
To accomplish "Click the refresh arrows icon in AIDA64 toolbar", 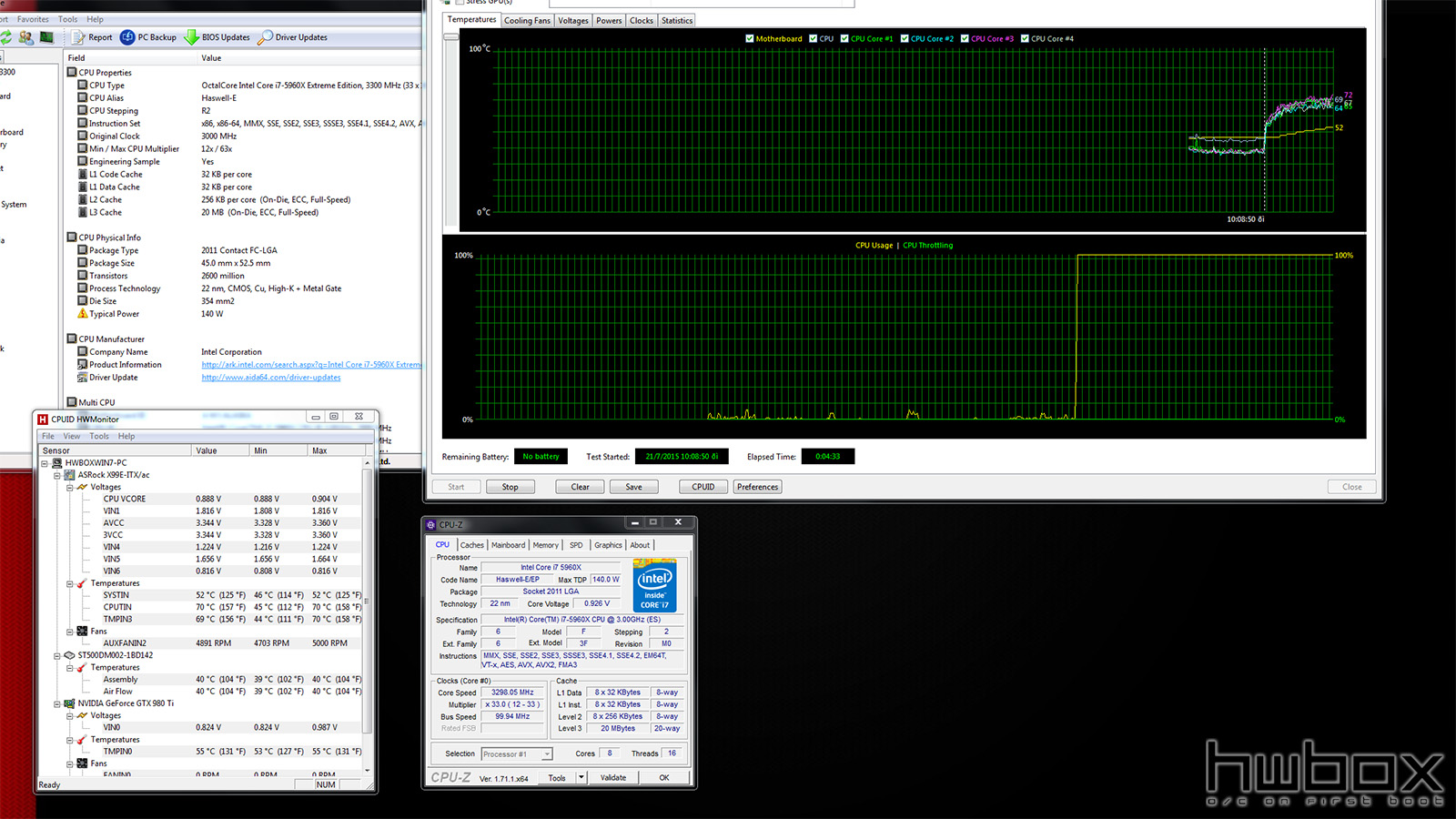I will point(5,37).
